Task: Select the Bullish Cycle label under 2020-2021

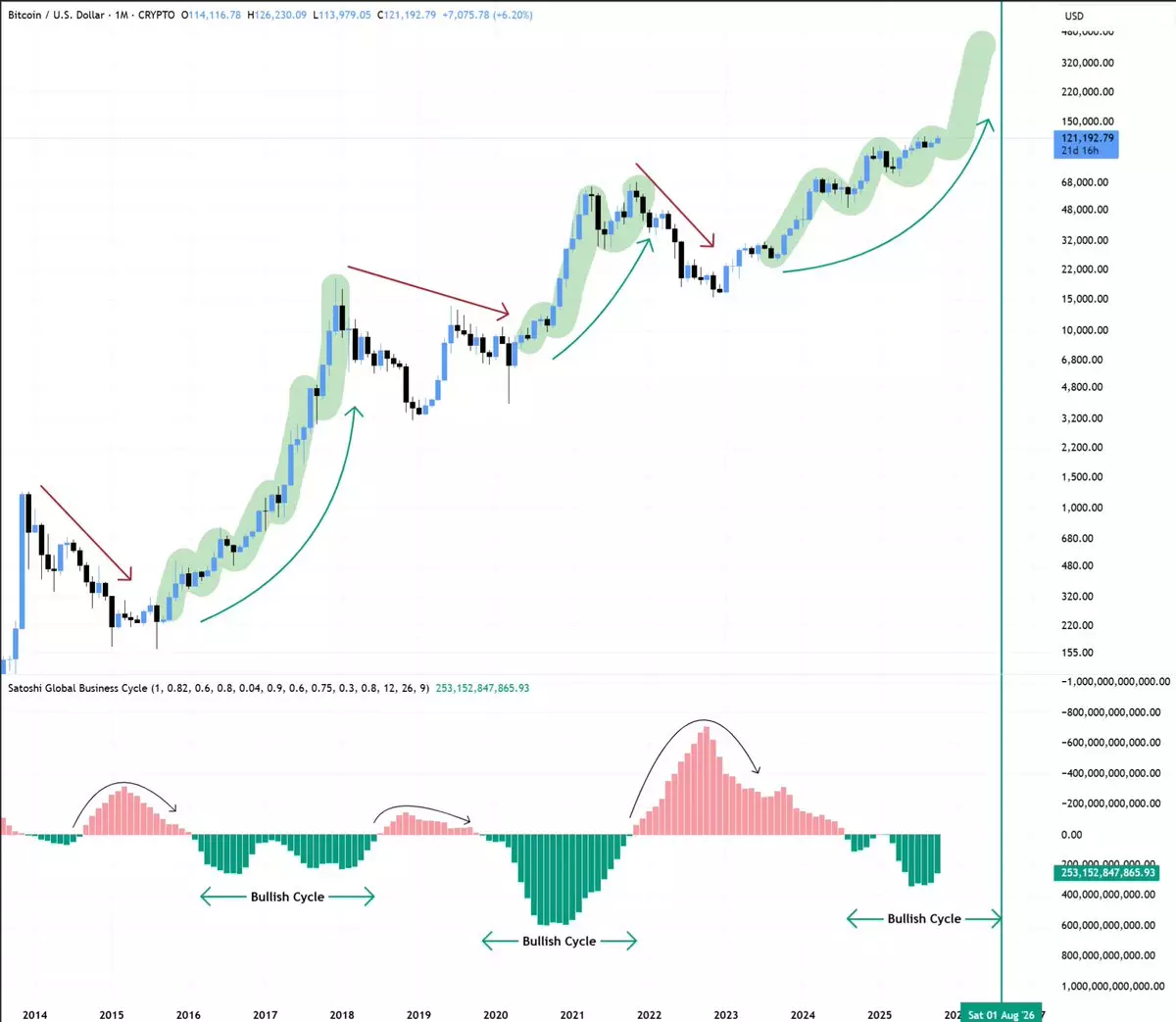Action: (559, 941)
